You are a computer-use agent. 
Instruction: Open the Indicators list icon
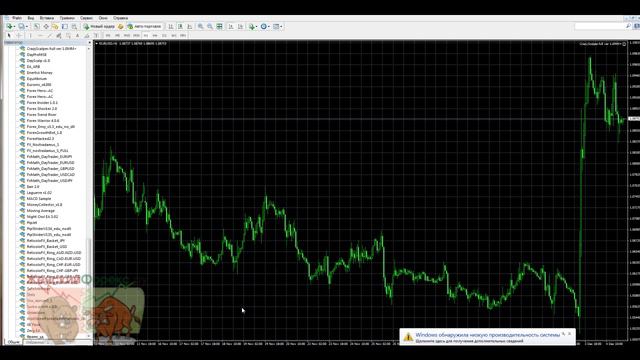(251, 27)
